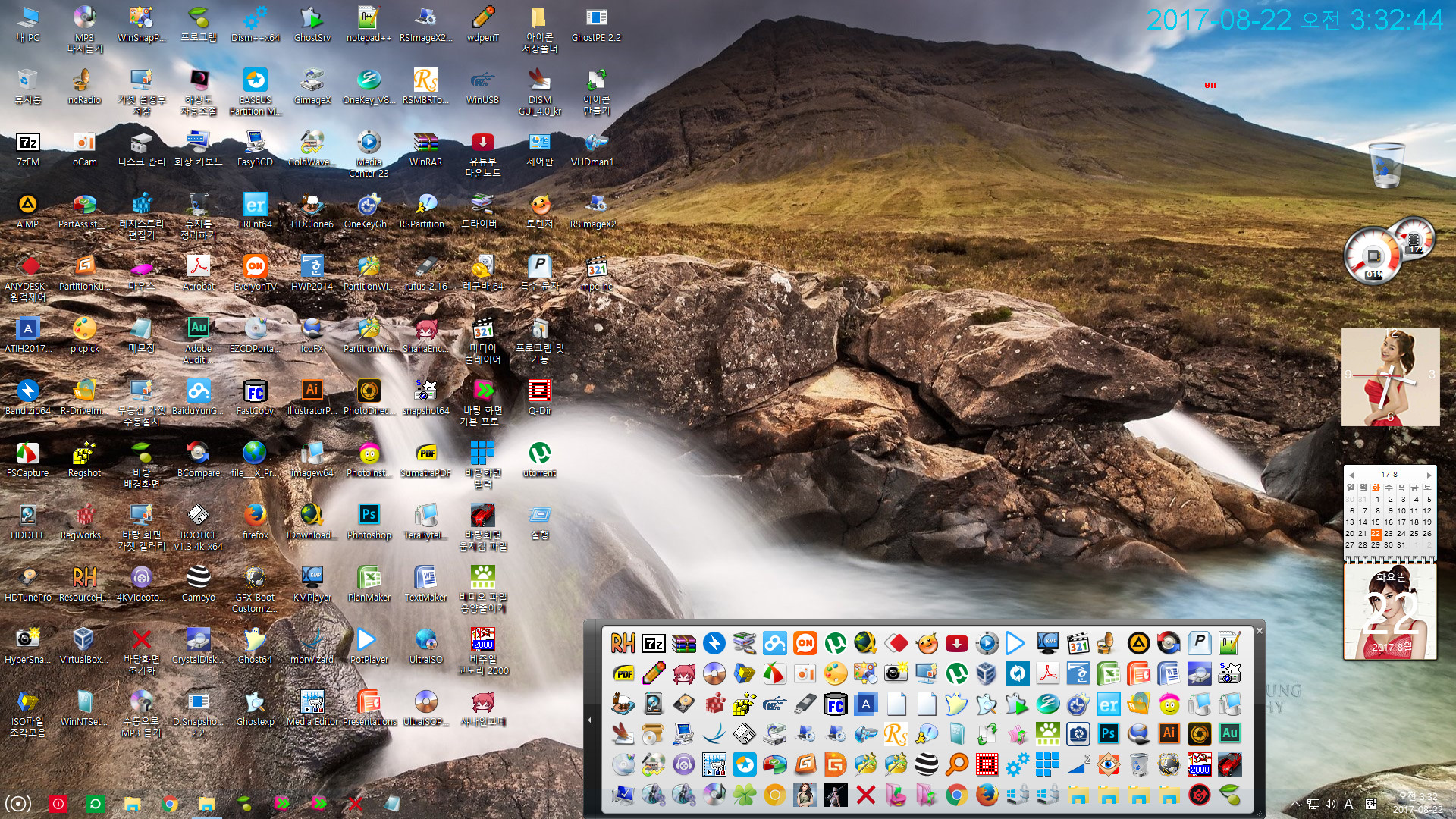The image size is (1456, 819).
Task: Launch notepad++ from the desktop
Action: (369, 24)
